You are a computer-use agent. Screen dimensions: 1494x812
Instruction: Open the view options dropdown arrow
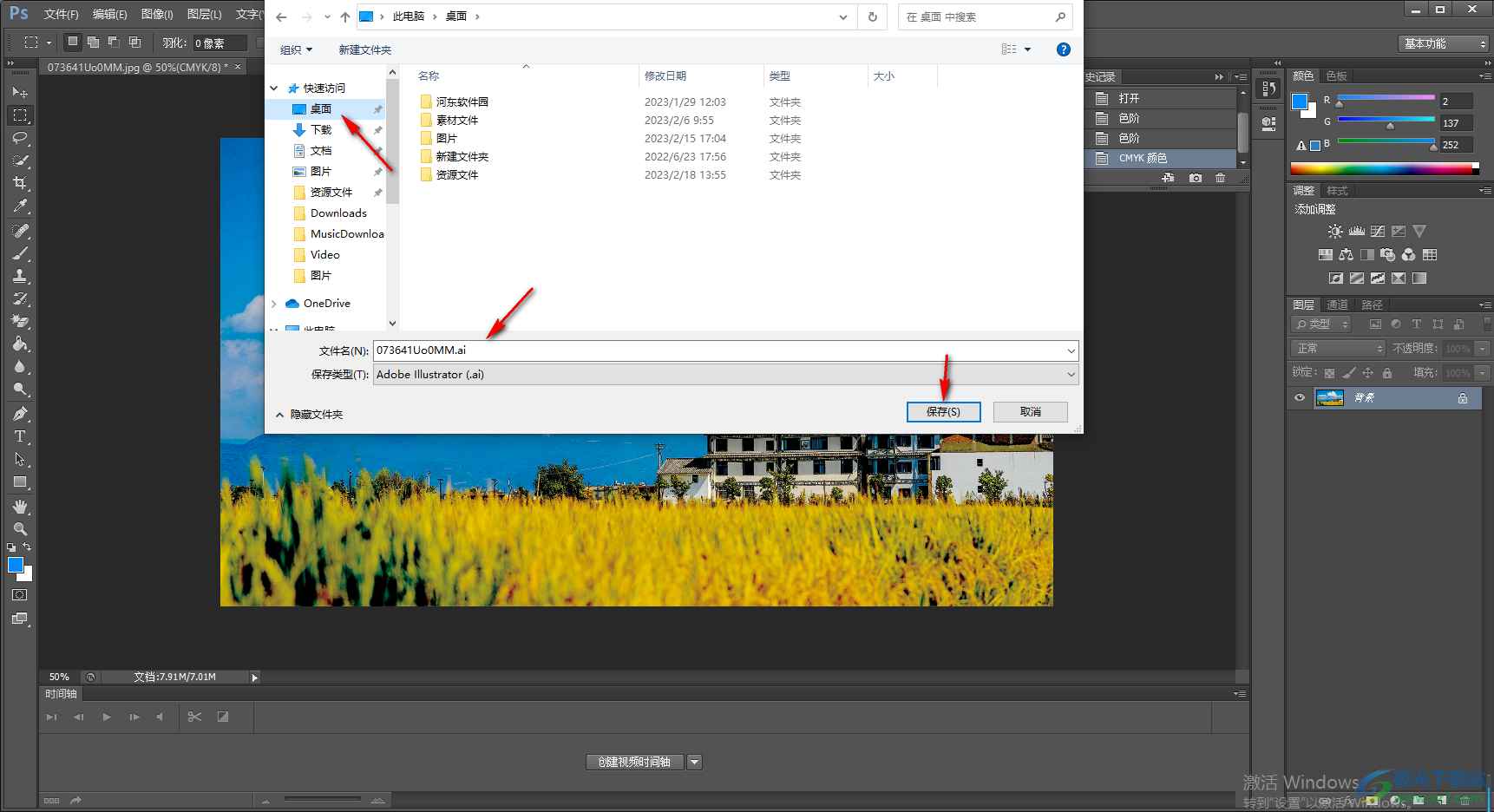[x=1028, y=49]
